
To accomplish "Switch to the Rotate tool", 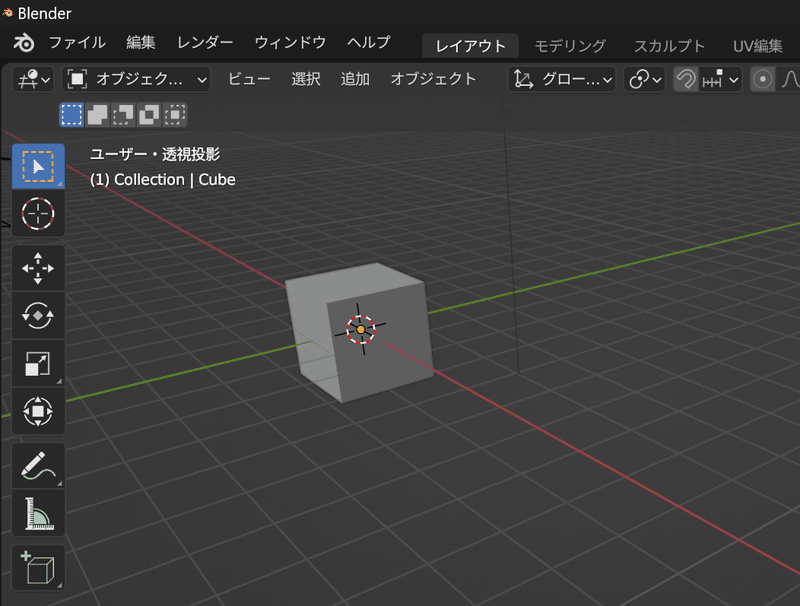I will click(x=38, y=315).
